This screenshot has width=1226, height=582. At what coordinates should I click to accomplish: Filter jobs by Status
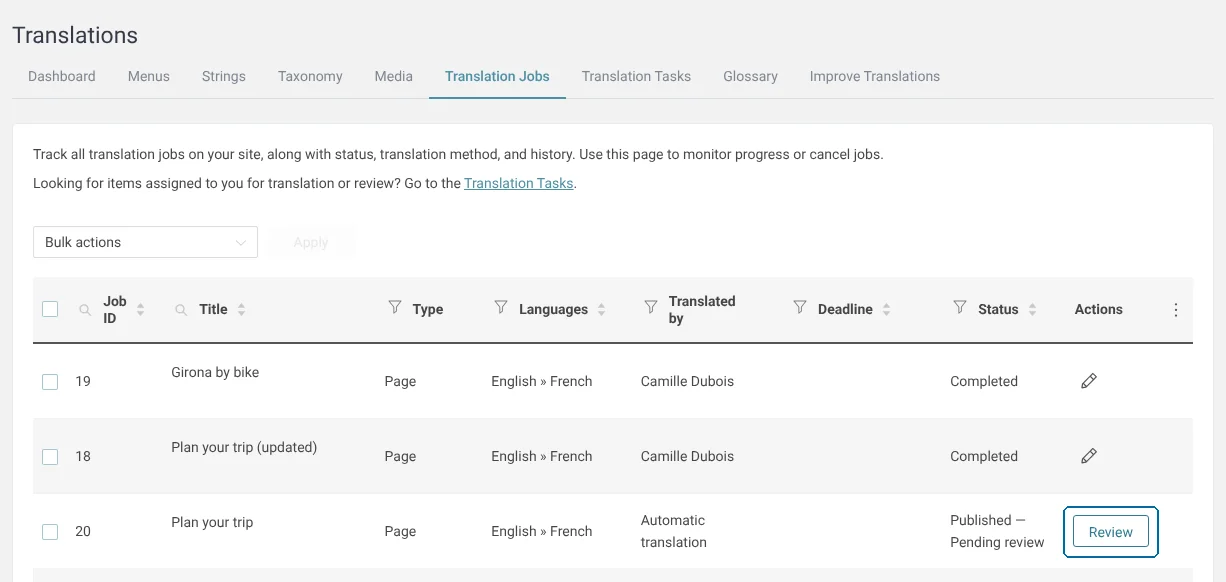pyautogui.click(x=960, y=308)
